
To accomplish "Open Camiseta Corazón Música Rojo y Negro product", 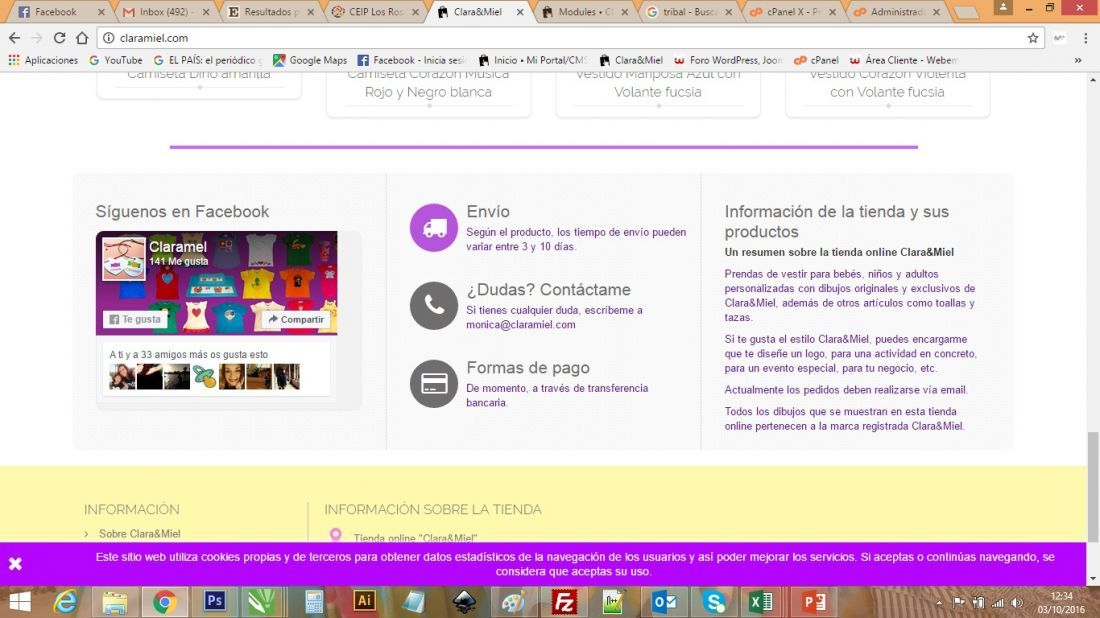I will (x=428, y=83).
